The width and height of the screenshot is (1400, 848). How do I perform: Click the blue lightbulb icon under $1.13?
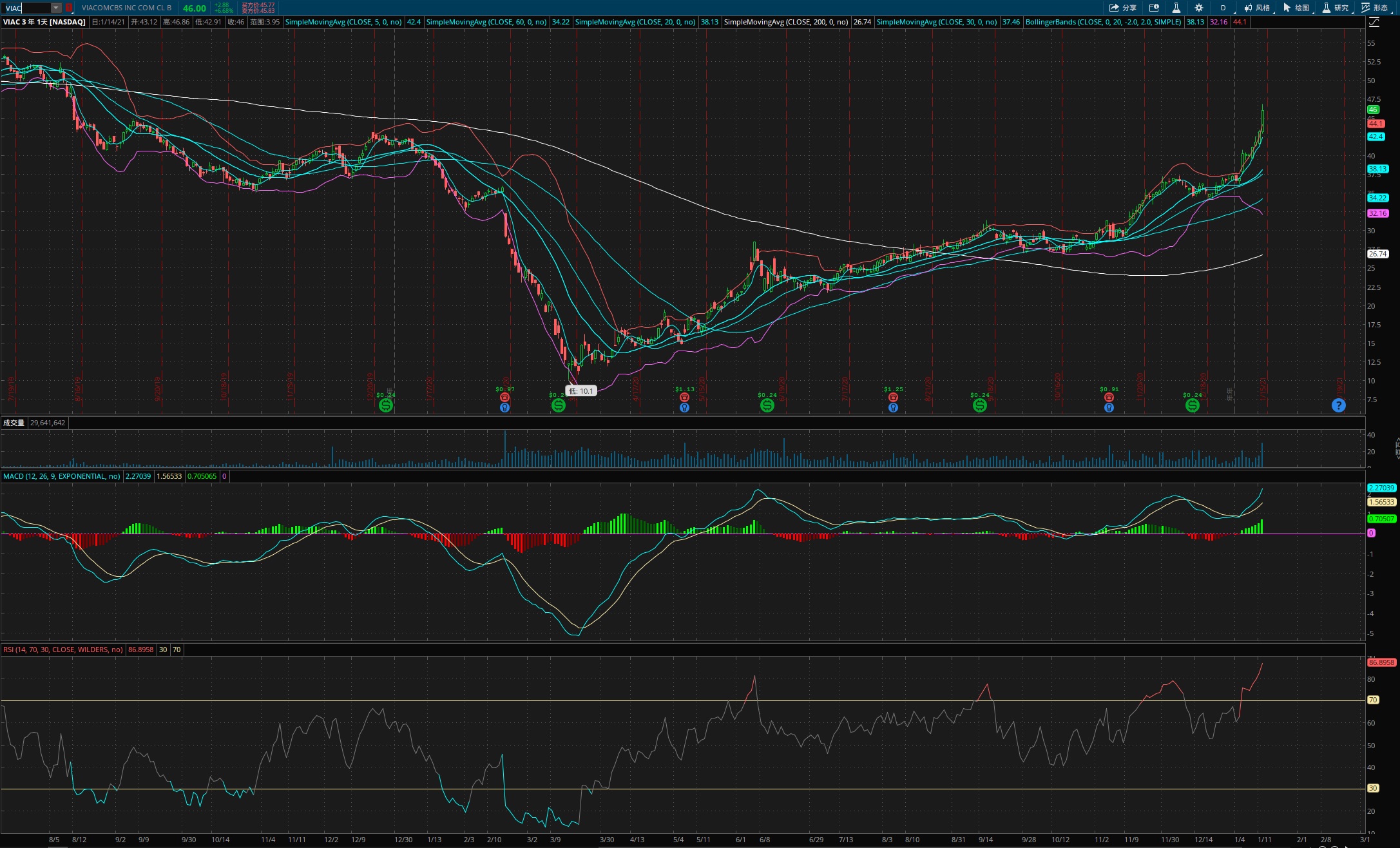pyautogui.click(x=684, y=407)
